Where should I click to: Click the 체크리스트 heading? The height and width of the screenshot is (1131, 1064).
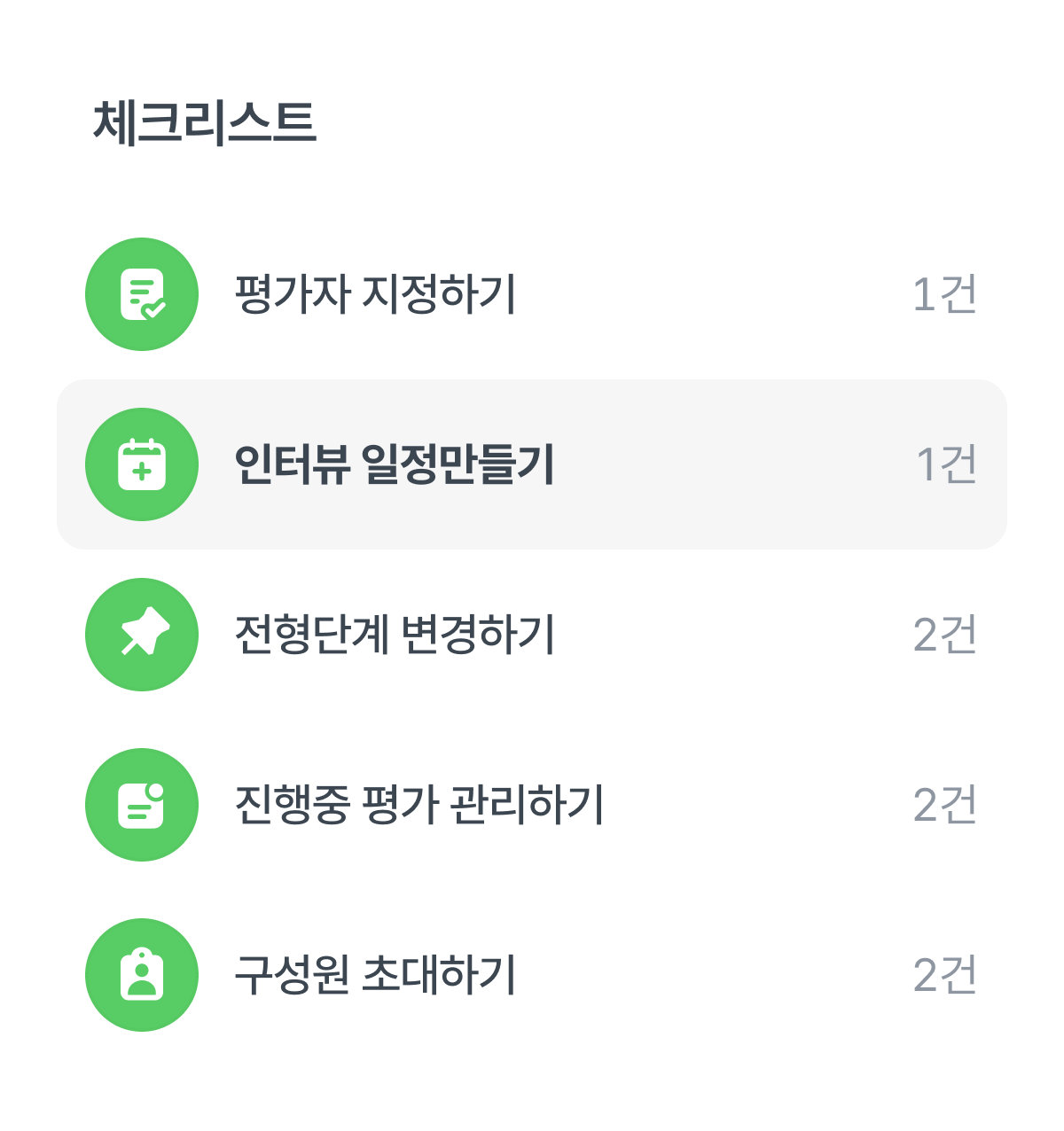(x=204, y=122)
